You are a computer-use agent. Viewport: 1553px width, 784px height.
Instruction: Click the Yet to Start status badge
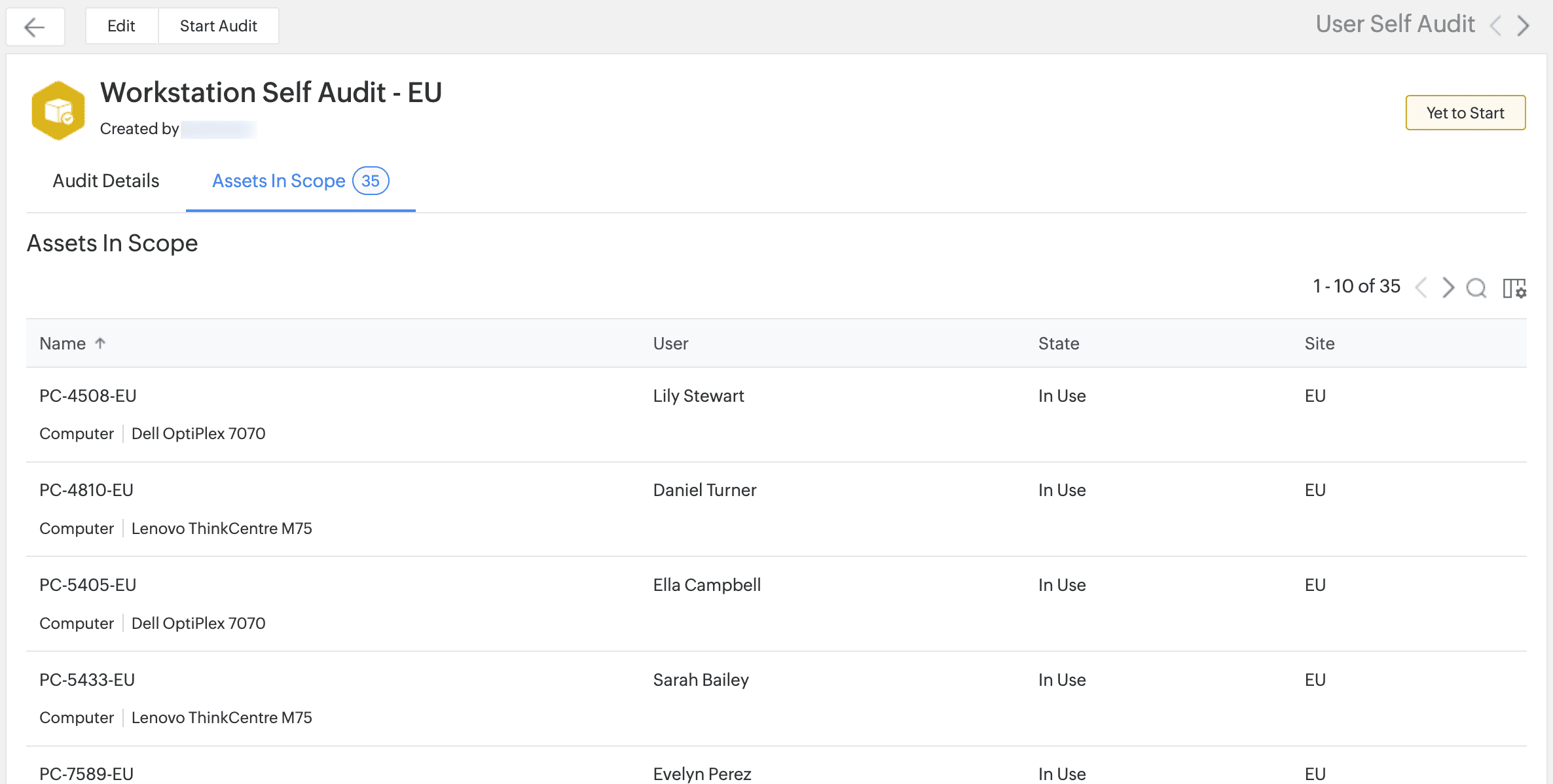1465,113
